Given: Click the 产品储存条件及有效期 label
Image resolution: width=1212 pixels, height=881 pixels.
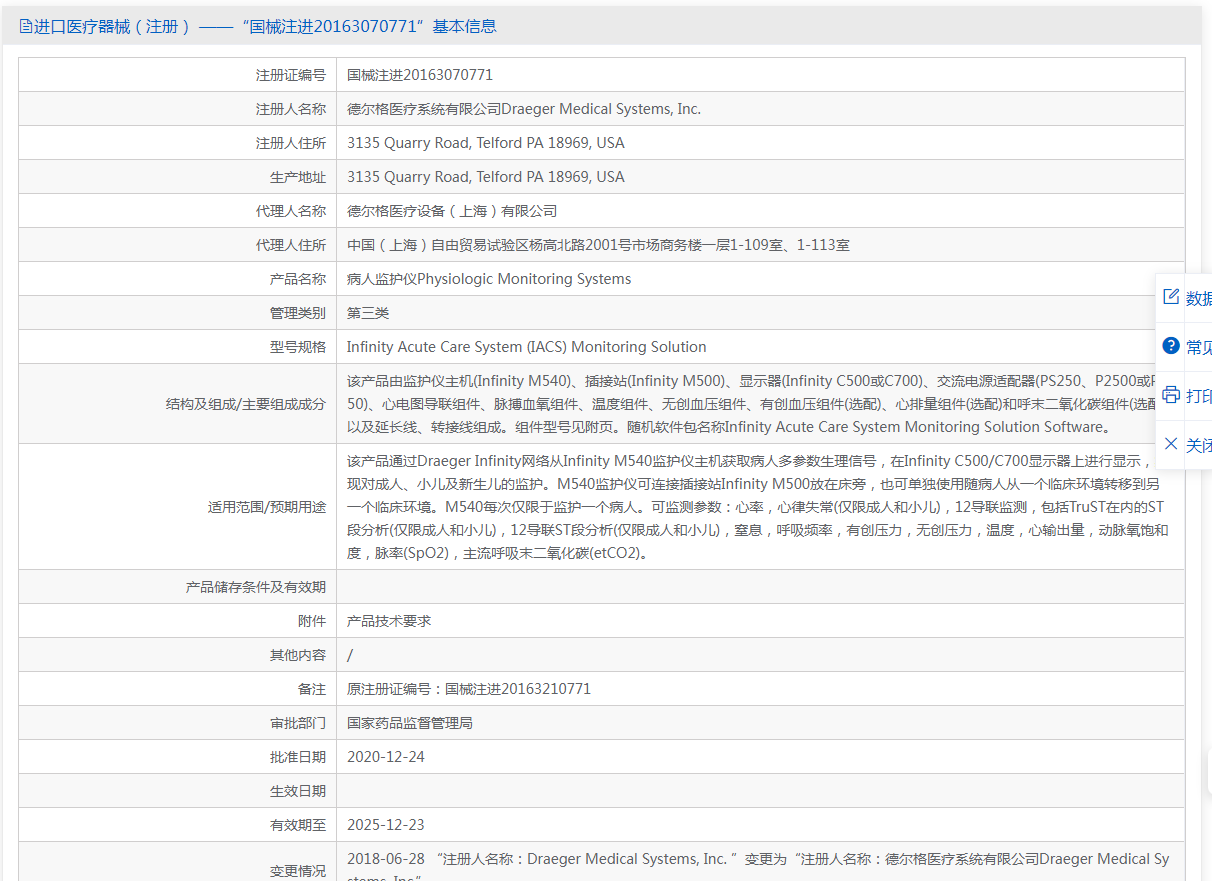Looking at the screenshot, I should pyautogui.click(x=256, y=587).
